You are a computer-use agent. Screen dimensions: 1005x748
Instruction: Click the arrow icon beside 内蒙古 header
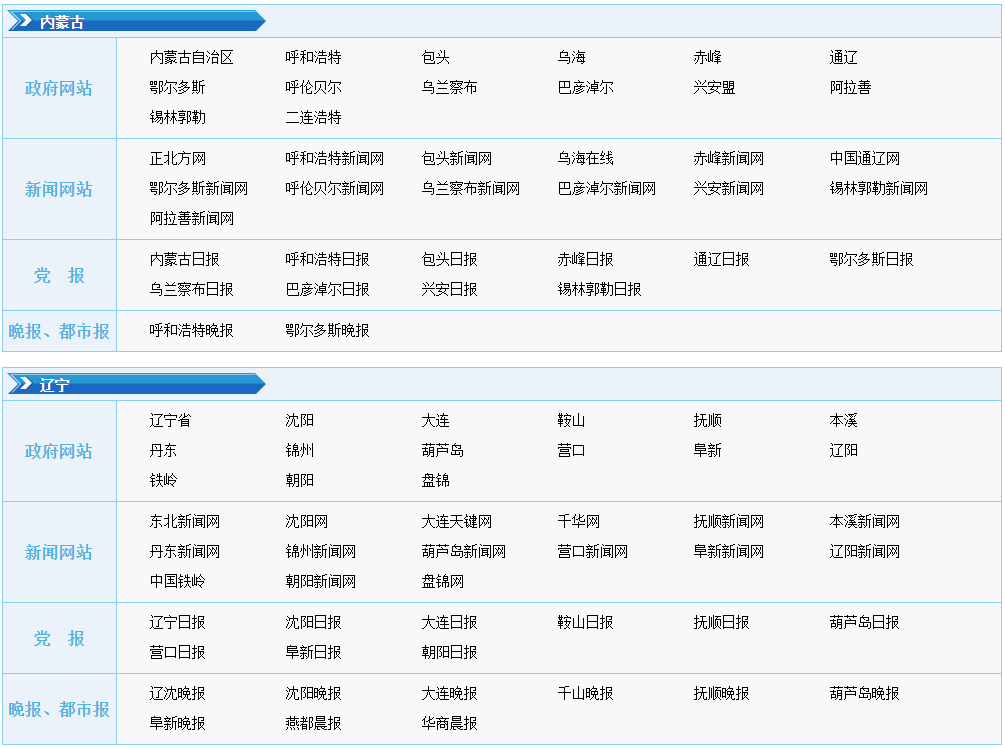coord(20,22)
